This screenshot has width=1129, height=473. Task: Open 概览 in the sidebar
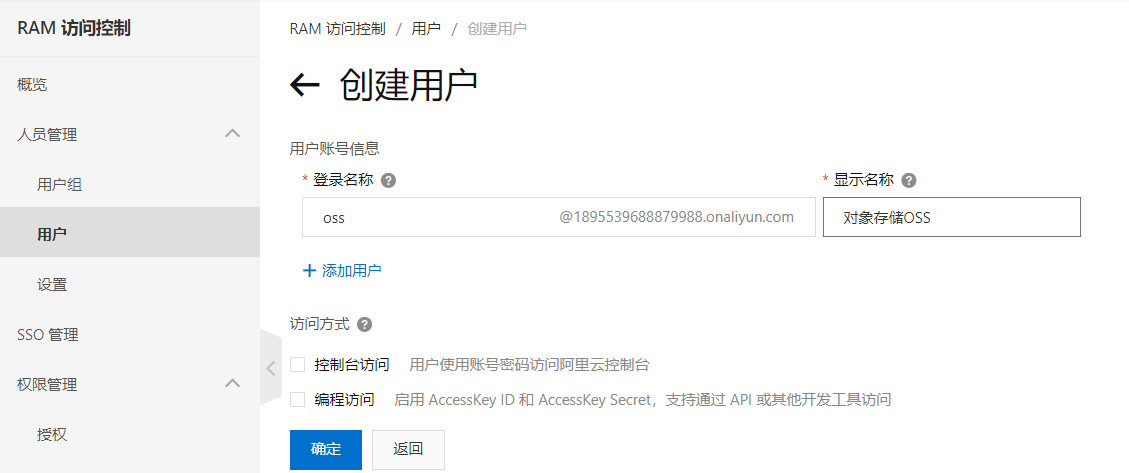(x=32, y=85)
